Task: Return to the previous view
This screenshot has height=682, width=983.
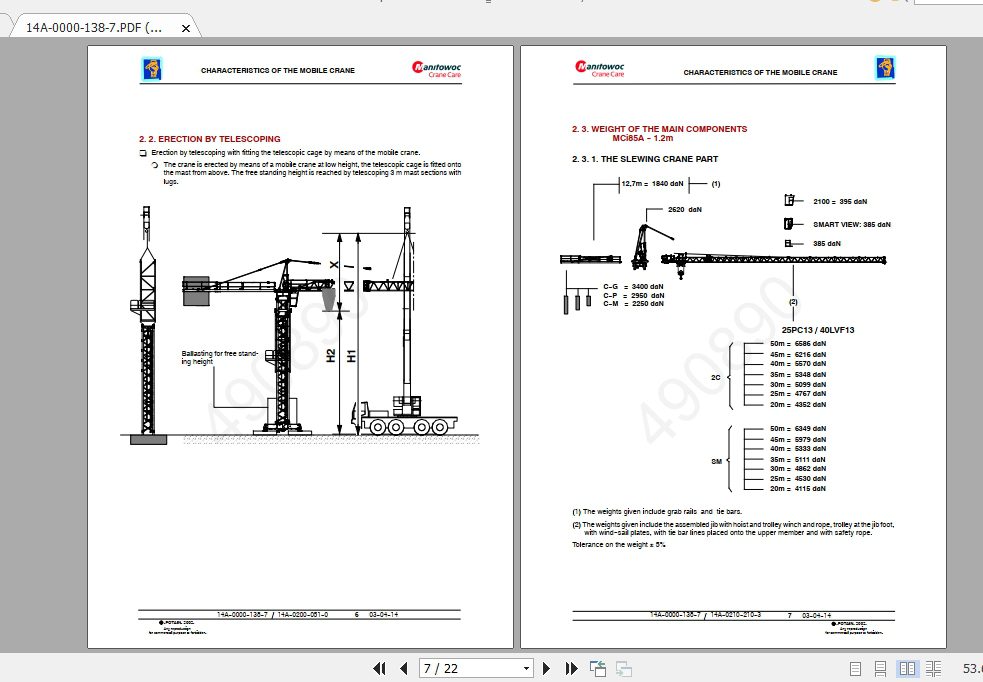Action: [598, 668]
